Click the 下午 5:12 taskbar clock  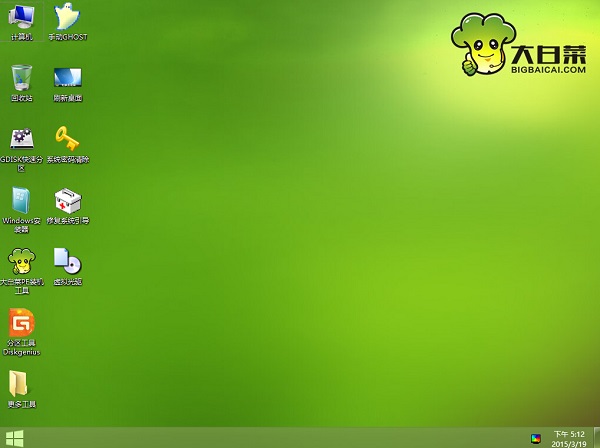(569, 434)
